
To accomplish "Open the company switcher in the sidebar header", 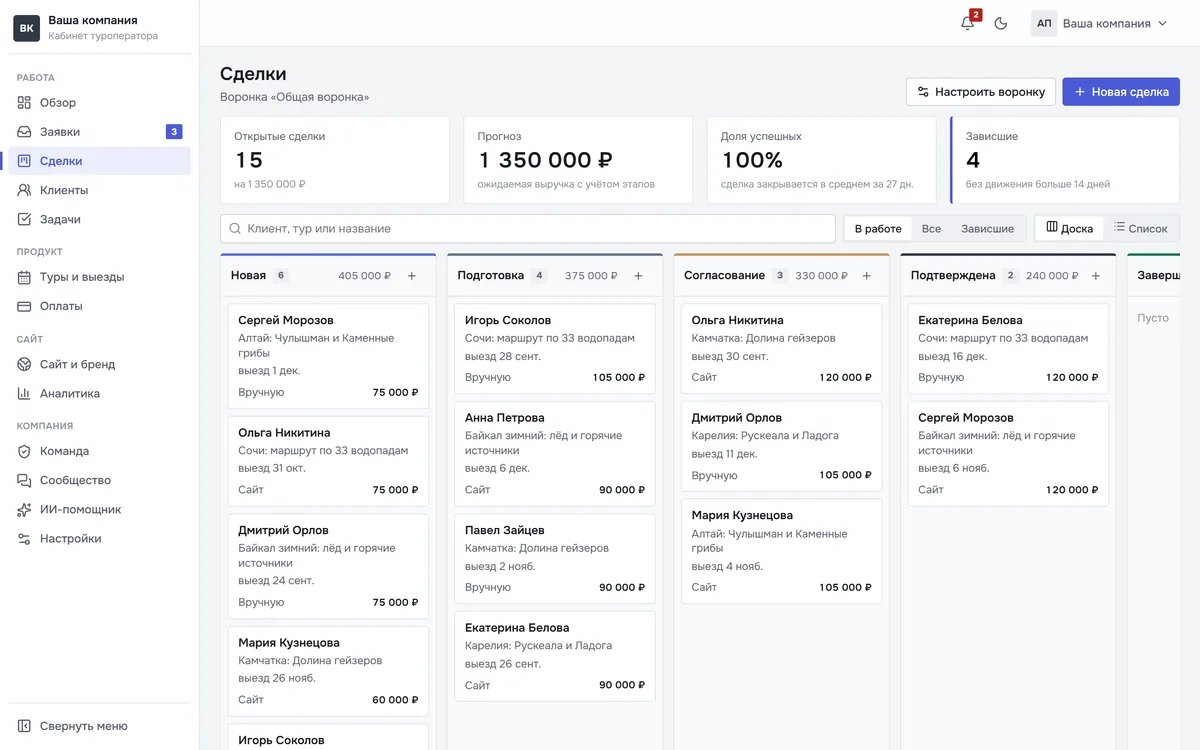I will (x=99, y=27).
